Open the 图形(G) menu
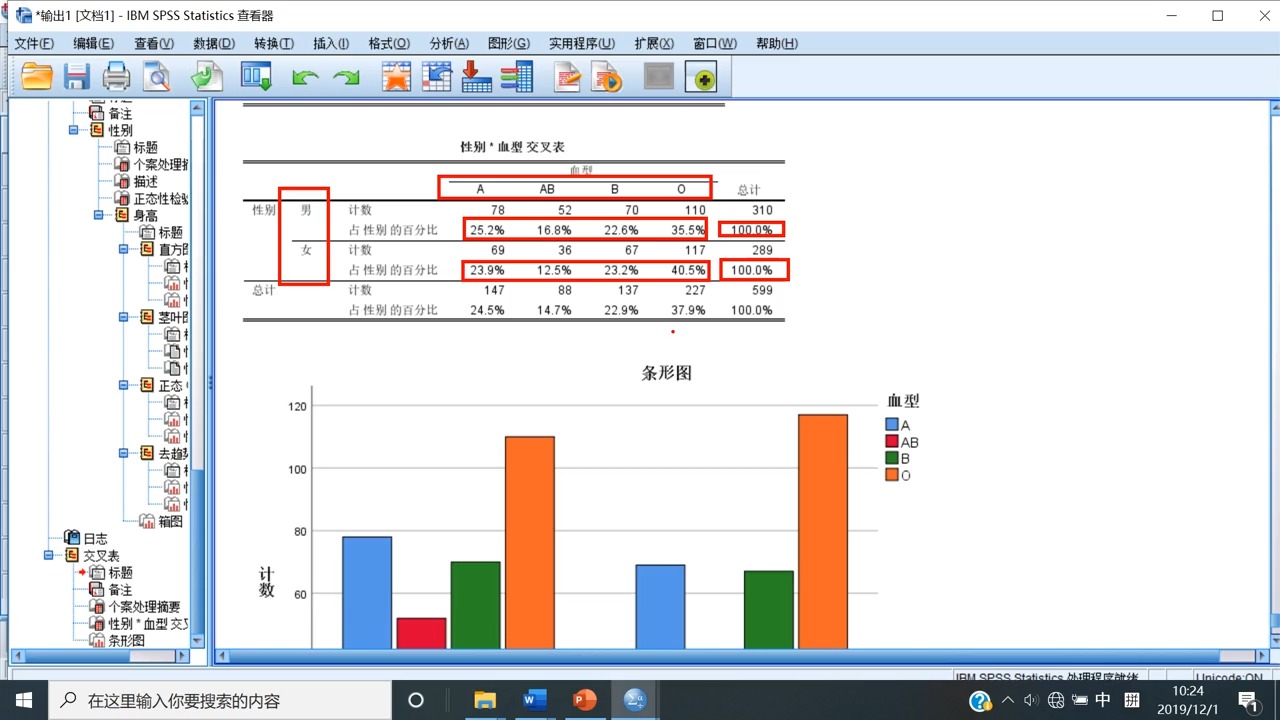1280x720 pixels. pos(509,44)
